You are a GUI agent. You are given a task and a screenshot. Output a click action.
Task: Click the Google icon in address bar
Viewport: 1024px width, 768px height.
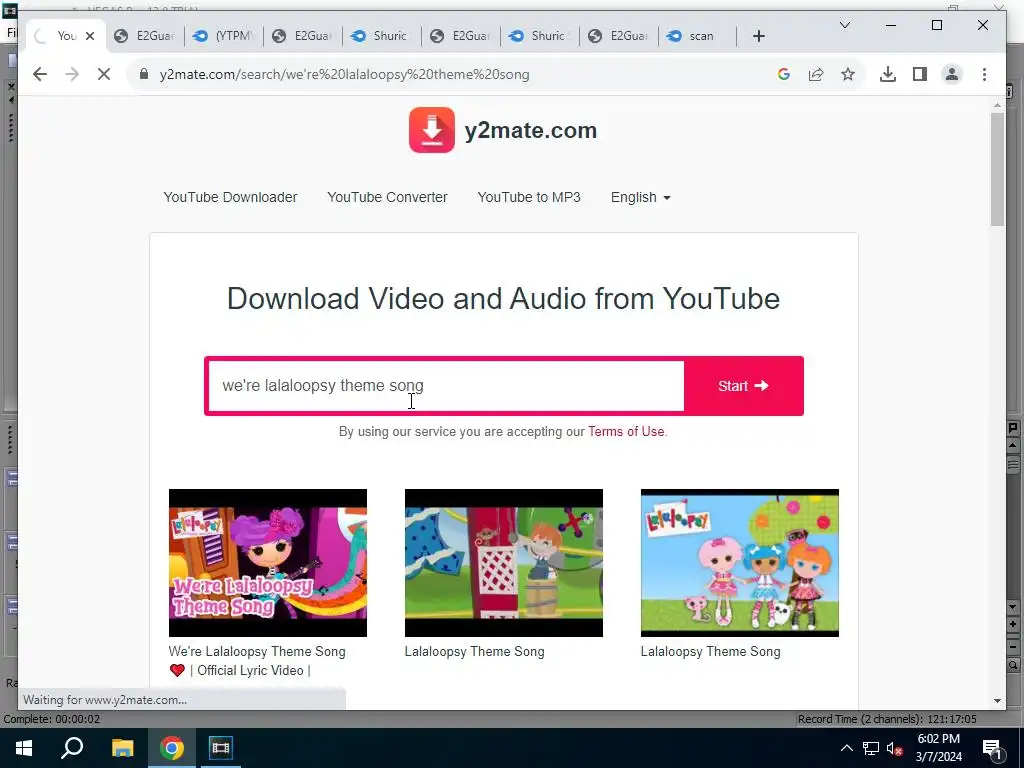(x=784, y=74)
